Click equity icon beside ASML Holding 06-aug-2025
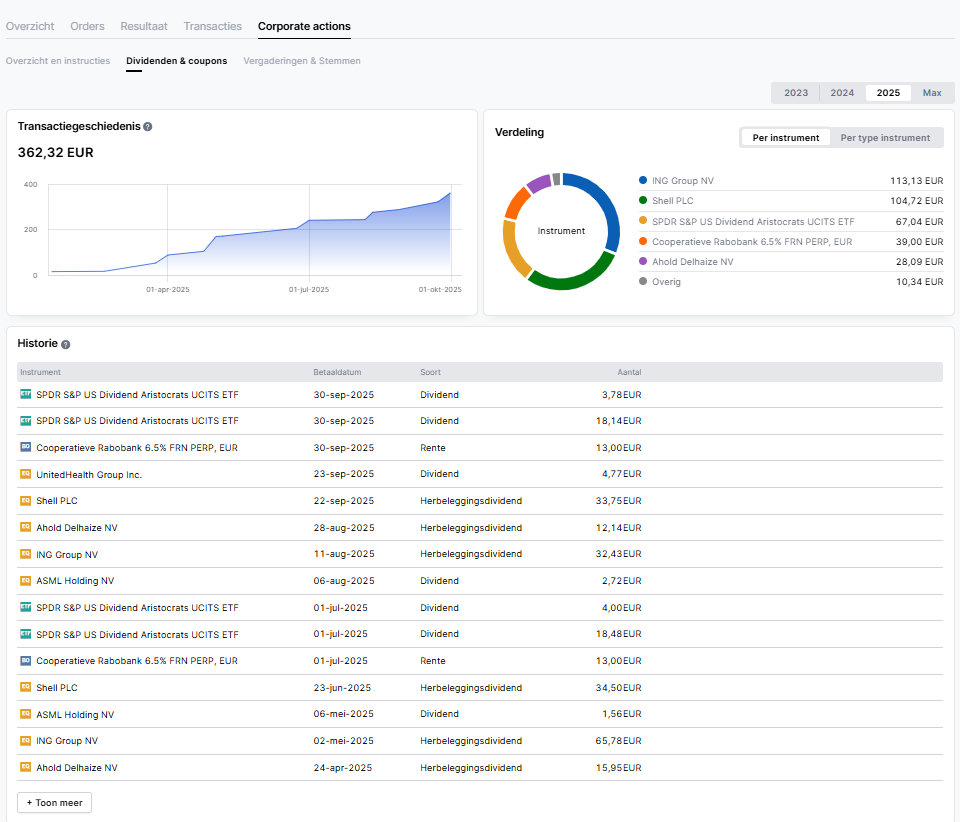This screenshot has width=960, height=822. pyautogui.click(x=26, y=581)
